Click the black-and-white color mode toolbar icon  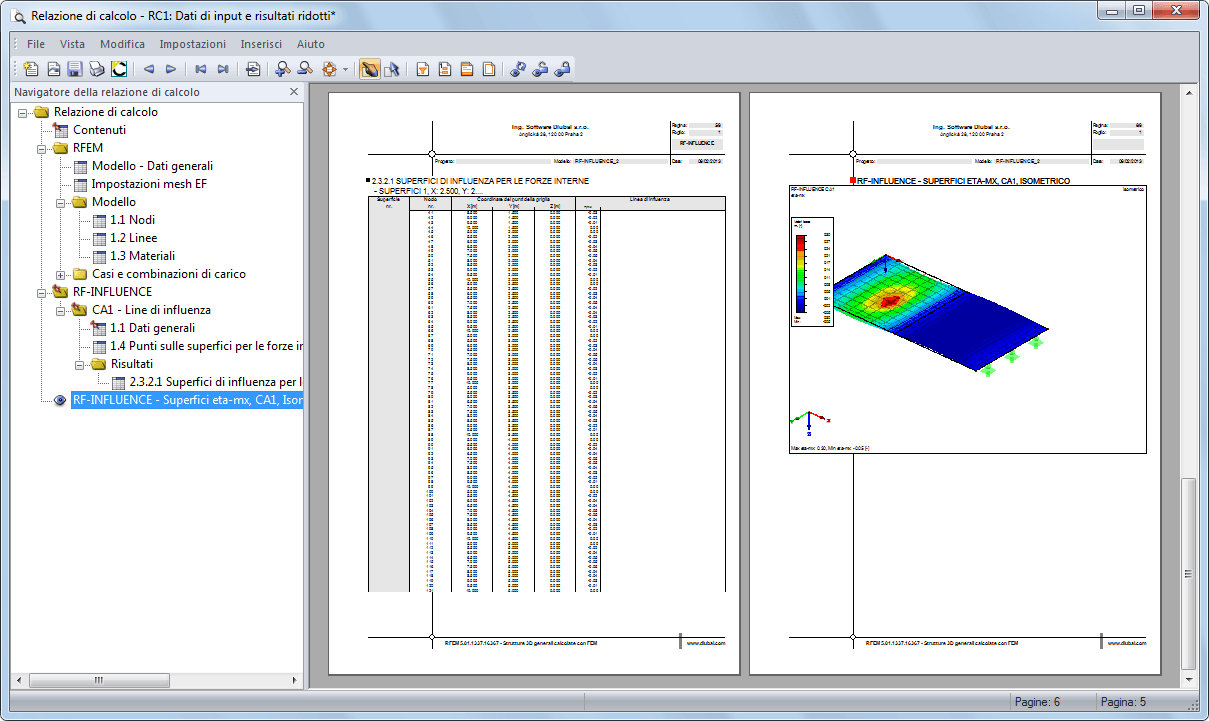tap(119, 69)
